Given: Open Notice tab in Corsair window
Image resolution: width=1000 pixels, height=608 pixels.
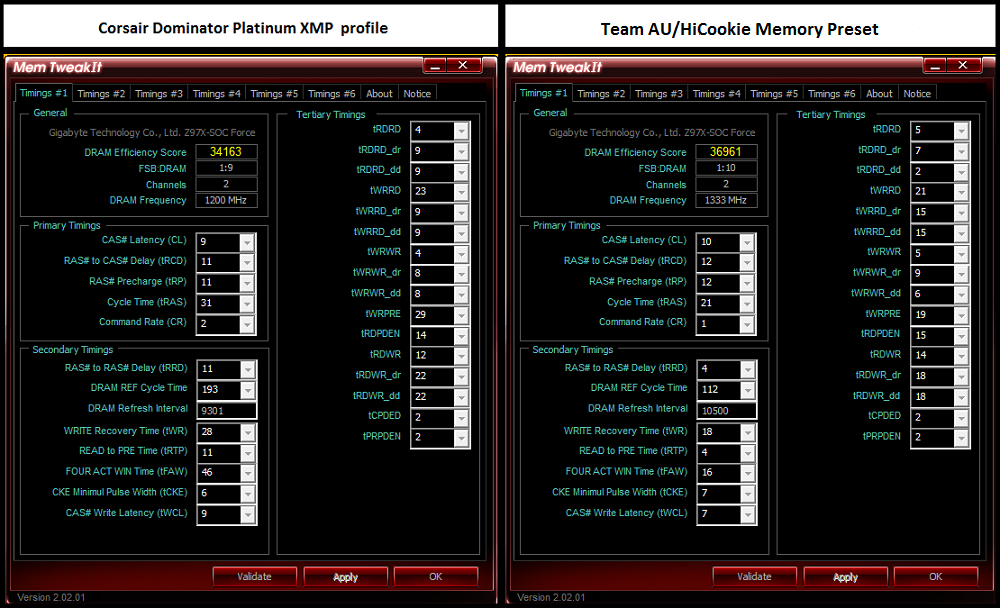Looking at the screenshot, I should coord(417,94).
